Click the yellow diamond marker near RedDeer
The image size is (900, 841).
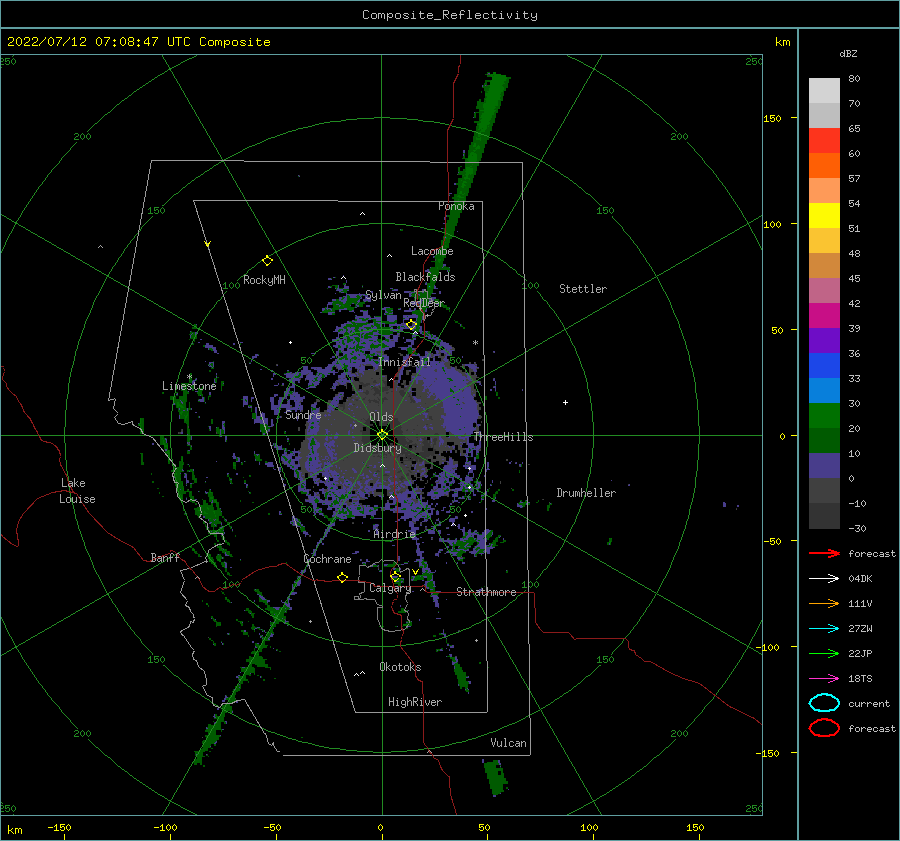(412, 325)
